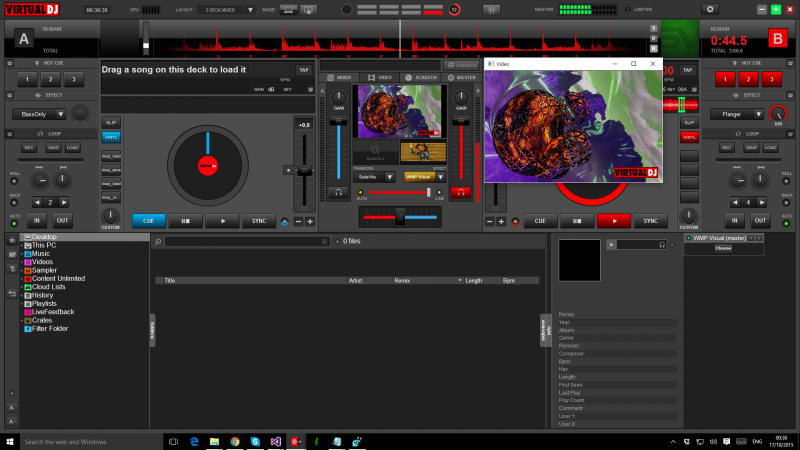Toggle video crossfader LINK
Image resolution: width=800 pixels, height=450 pixels.
[439, 193]
